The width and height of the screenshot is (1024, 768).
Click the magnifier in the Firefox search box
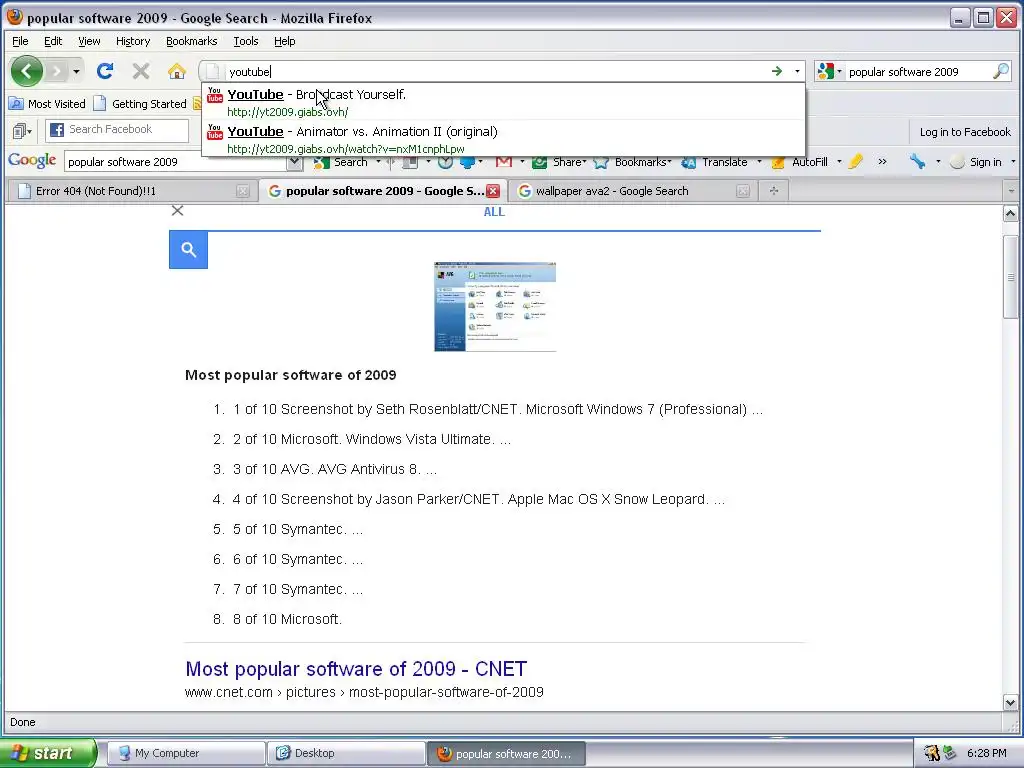pos(1000,71)
